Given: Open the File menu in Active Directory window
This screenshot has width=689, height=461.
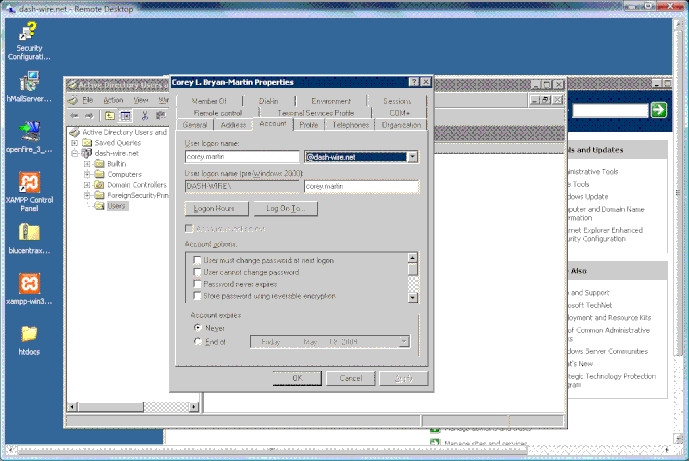Looking at the screenshot, I should pos(88,100).
